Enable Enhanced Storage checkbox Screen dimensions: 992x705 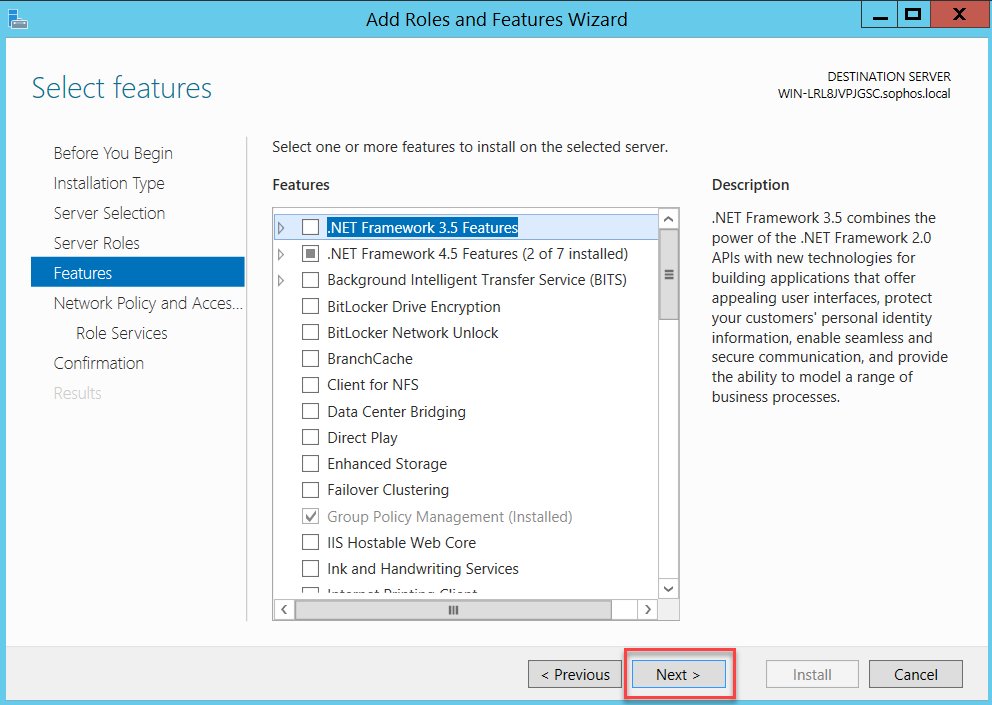pos(310,464)
